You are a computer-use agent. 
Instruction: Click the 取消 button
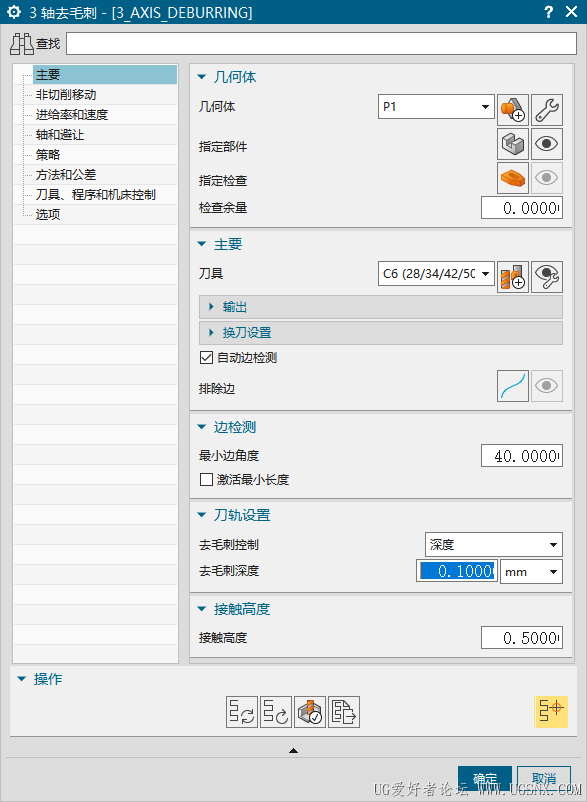point(544,779)
